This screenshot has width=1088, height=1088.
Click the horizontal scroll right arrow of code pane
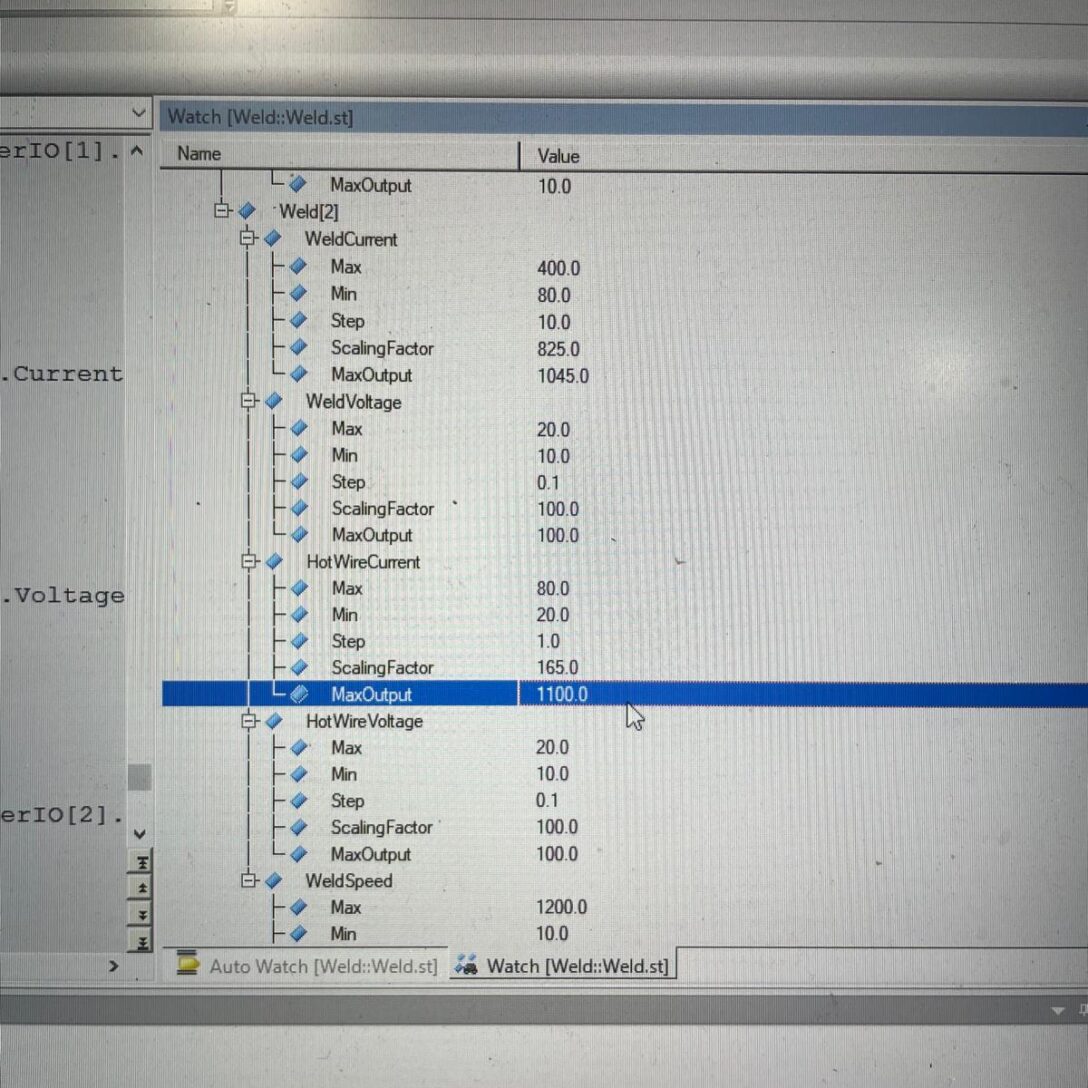(113, 966)
